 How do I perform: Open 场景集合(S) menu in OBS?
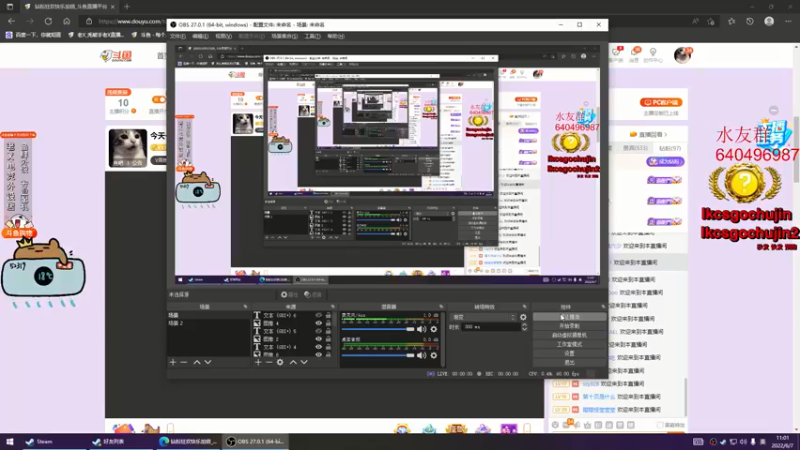click(284, 36)
